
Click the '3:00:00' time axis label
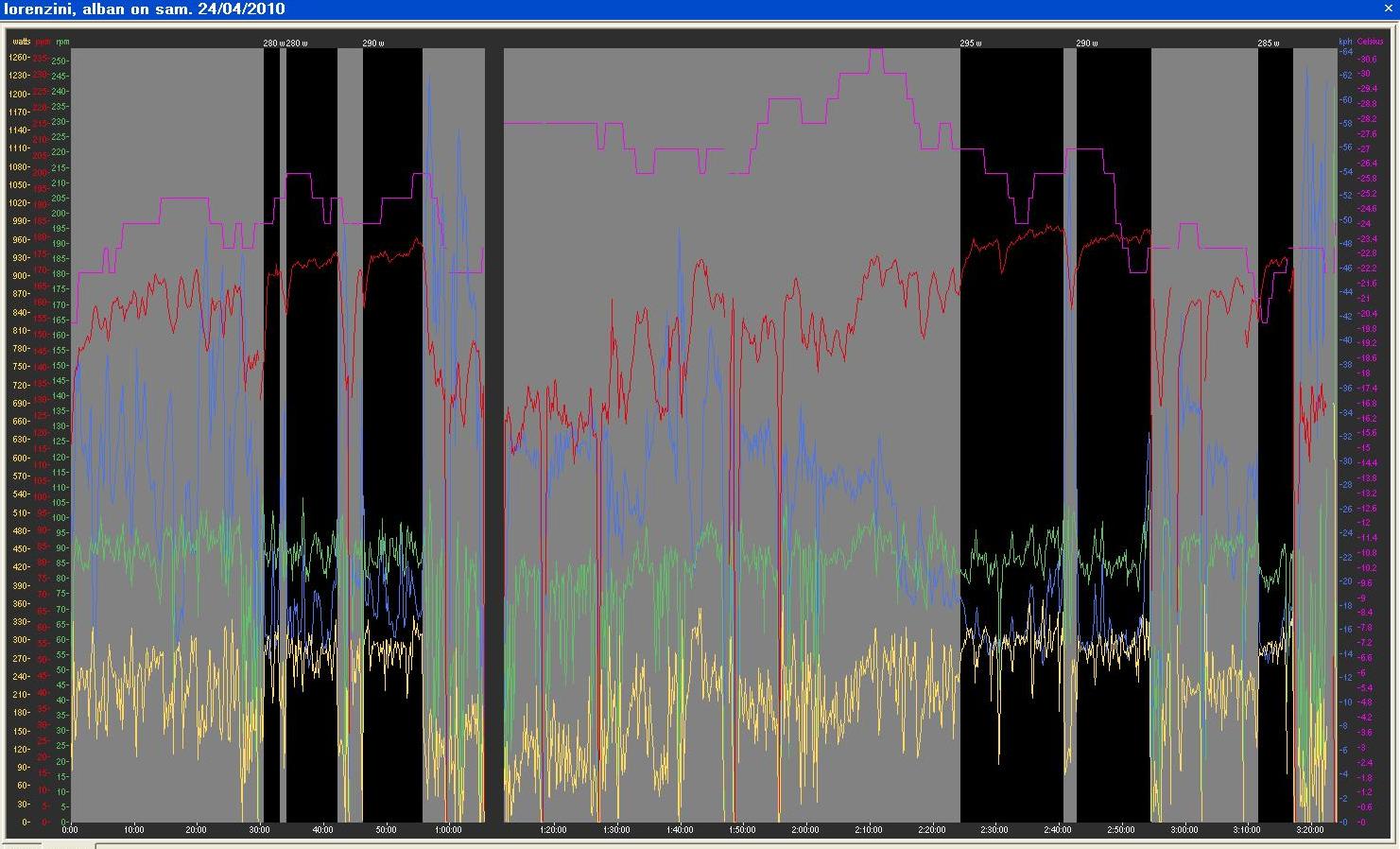point(1184,830)
